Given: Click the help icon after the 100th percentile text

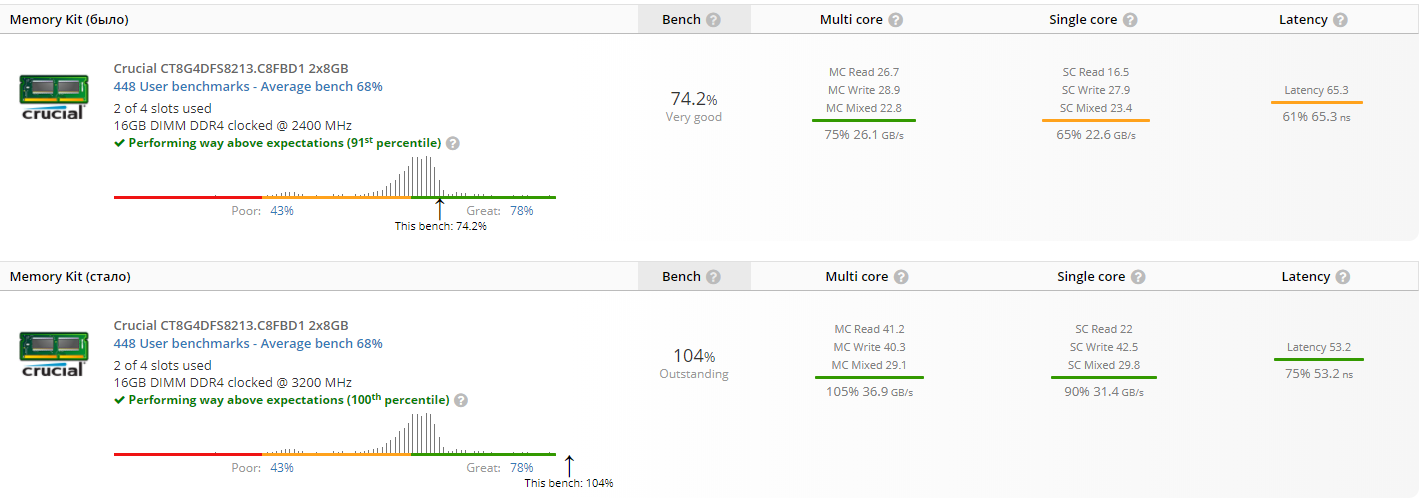Looking at the screenshot, I should point(461,400).
